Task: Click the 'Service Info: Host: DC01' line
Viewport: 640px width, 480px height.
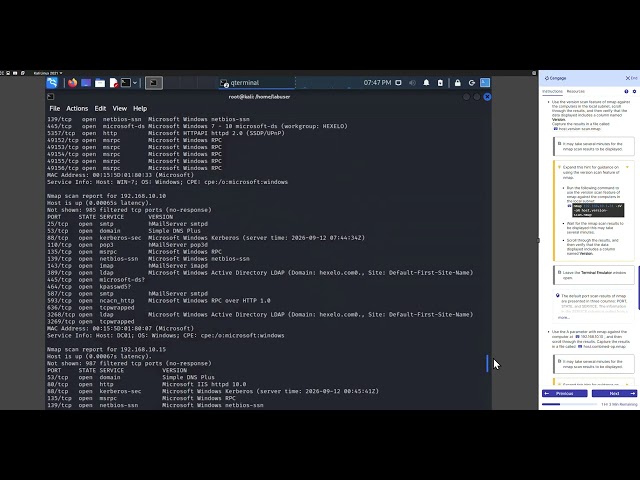Action: point(166,336)
